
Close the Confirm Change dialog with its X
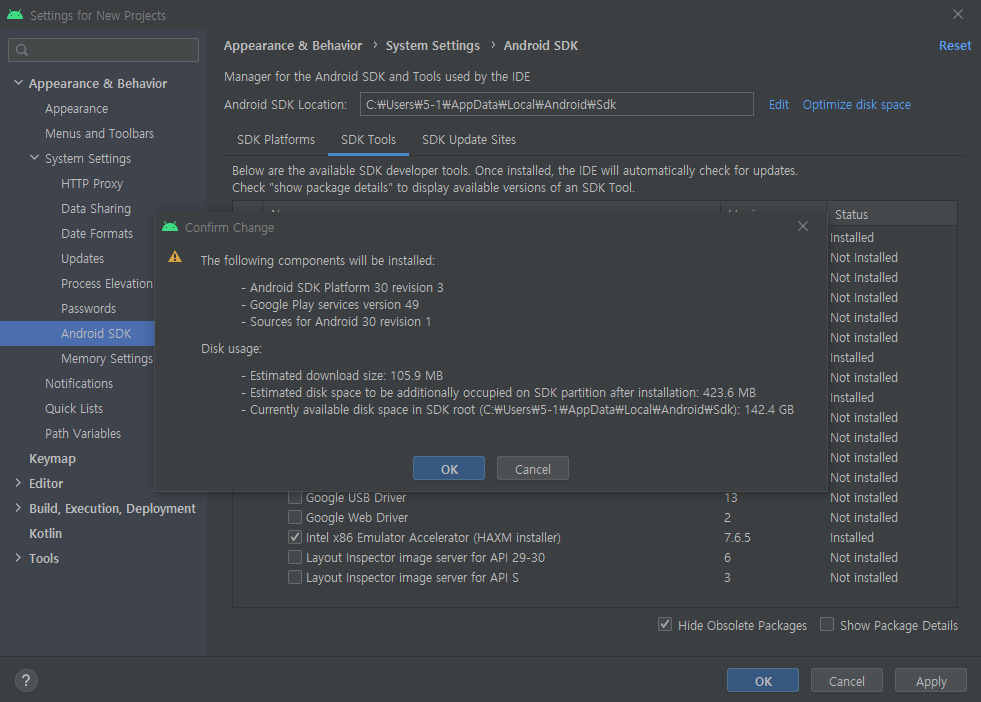click(x=803, y=226)
